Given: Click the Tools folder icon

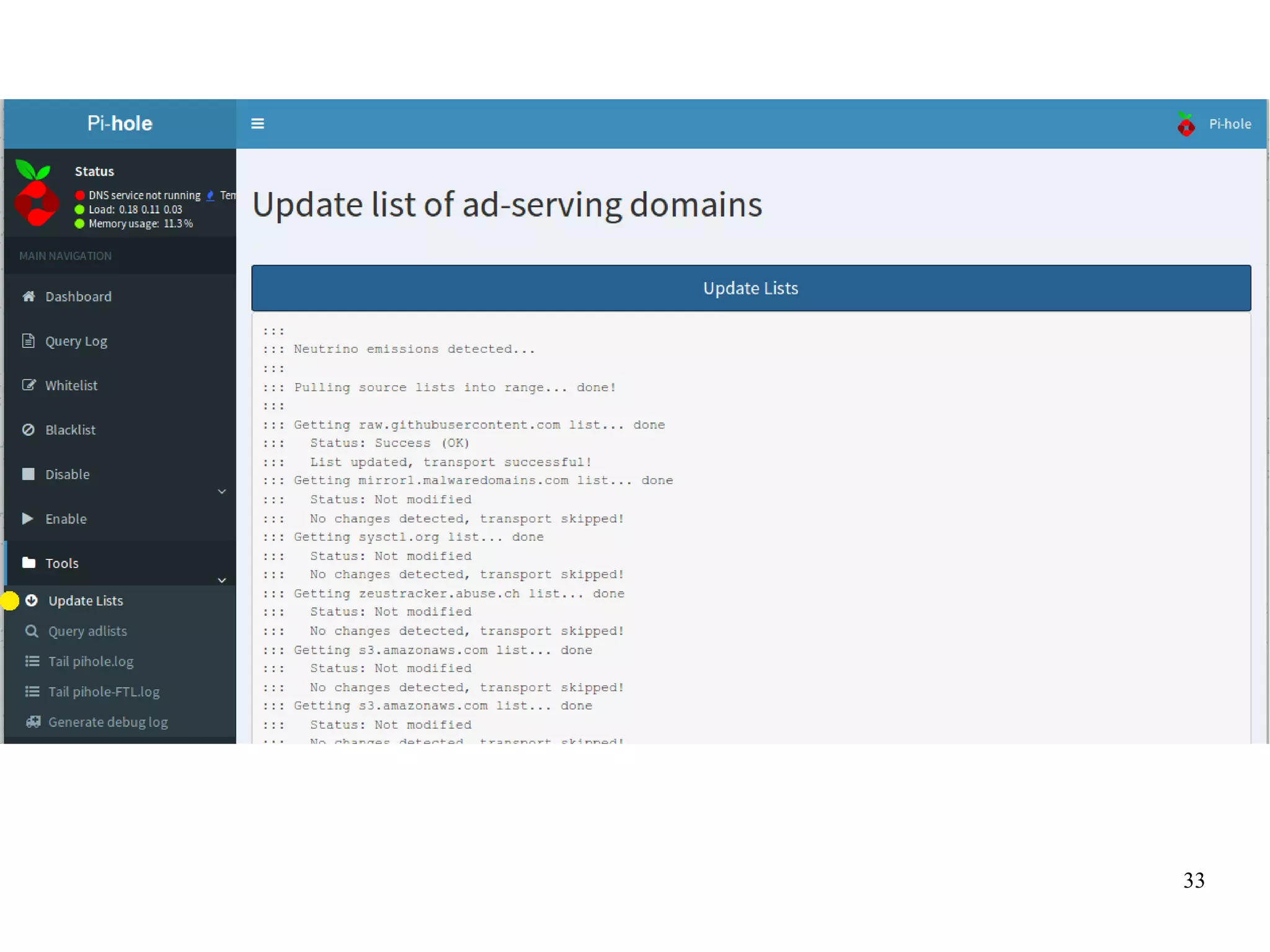Looking at the screenshot, I should point(29,563).
